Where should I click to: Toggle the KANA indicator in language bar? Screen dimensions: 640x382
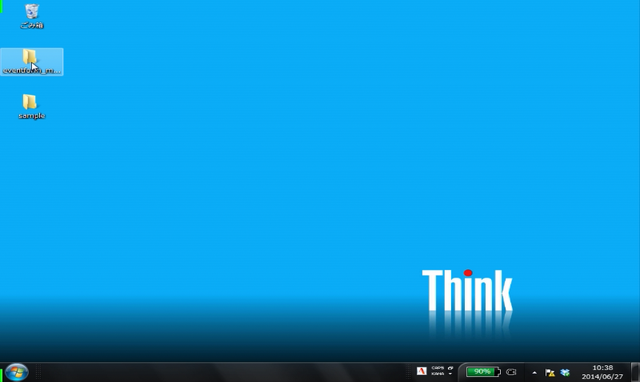(438, 374)
